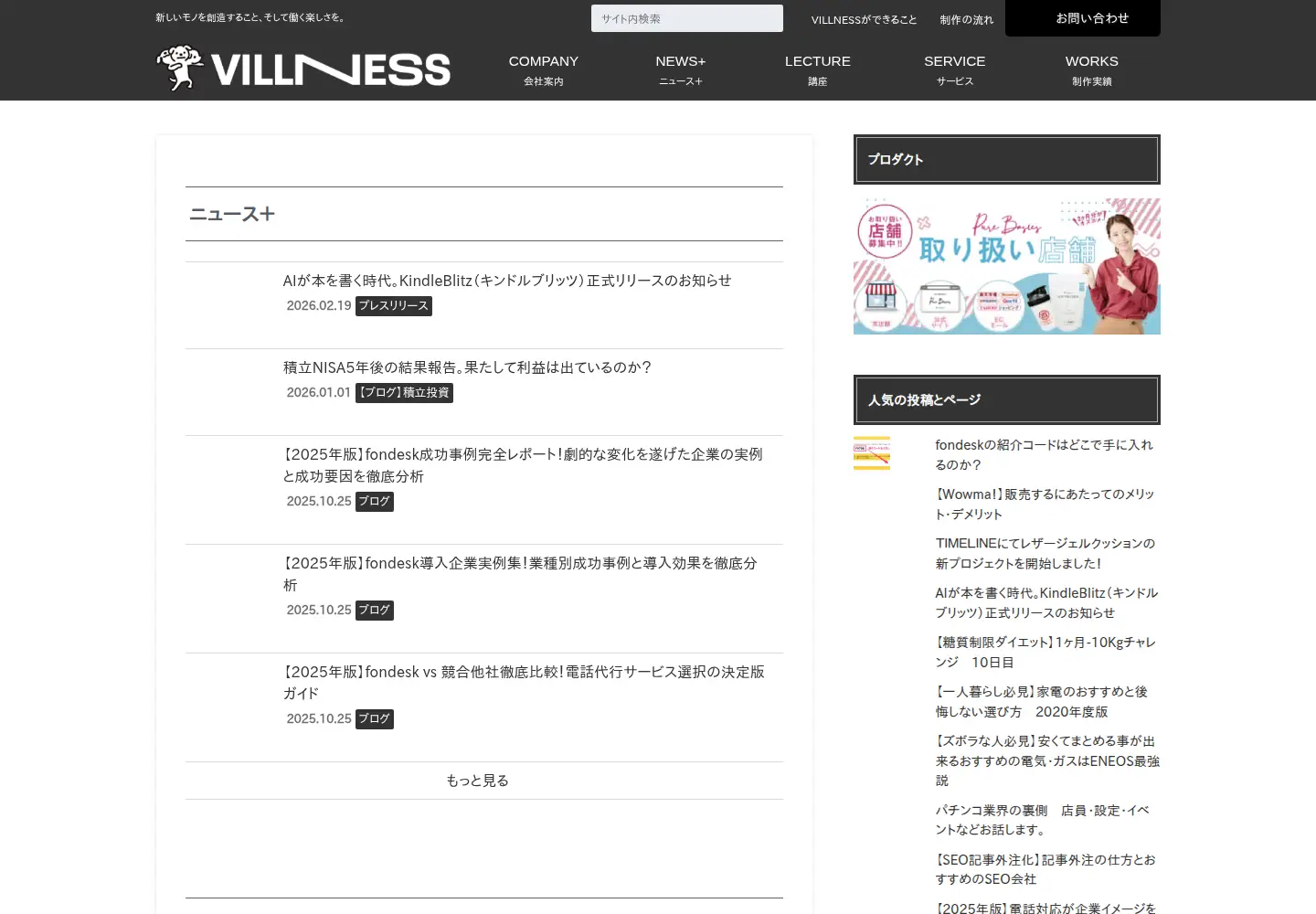Open popular post fondeskの紹介コードはどこで手に入れるのか
The width and height of the screenshot is (1316, 914).
click(x=1045, y=454)
